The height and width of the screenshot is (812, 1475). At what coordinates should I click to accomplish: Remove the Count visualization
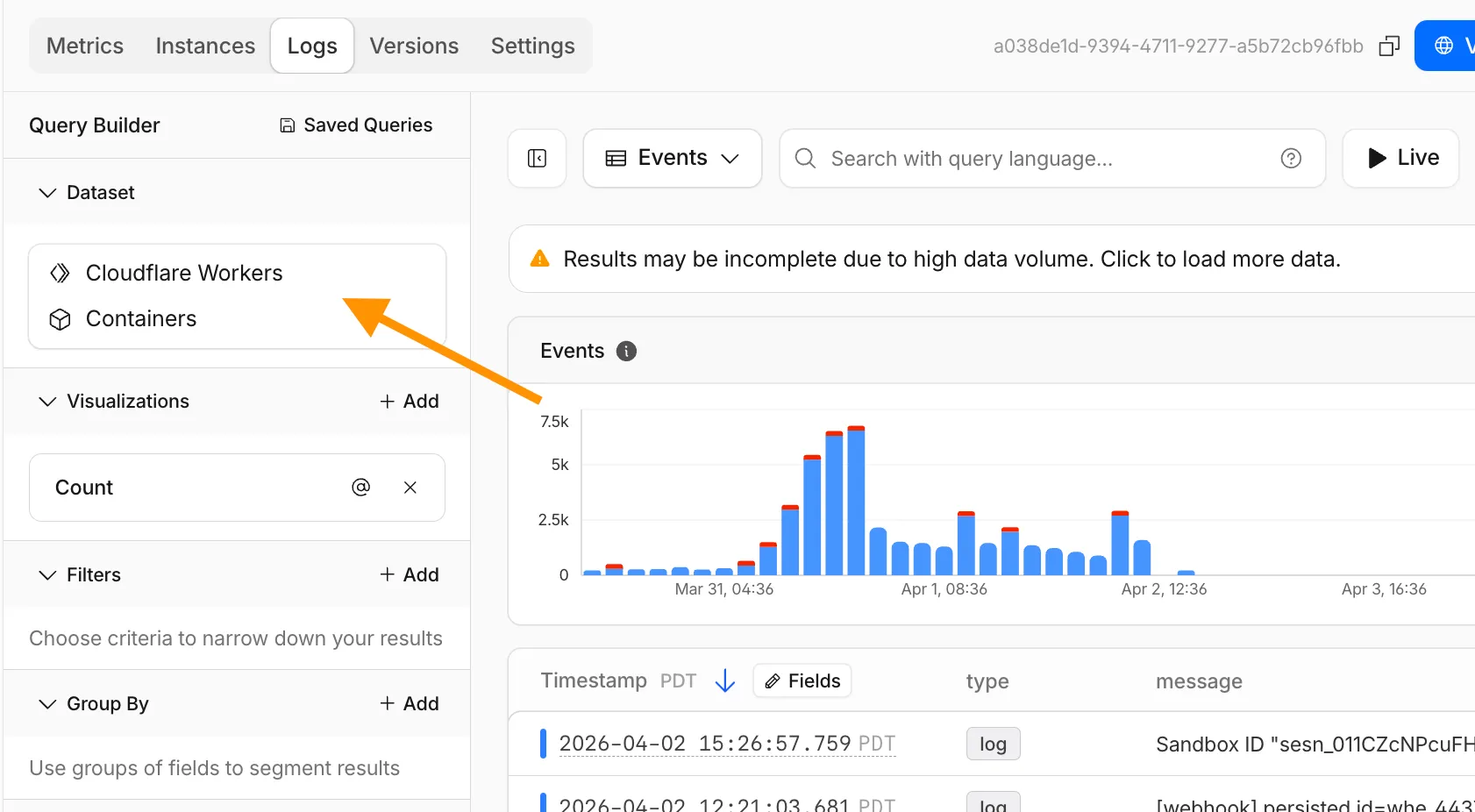click(x=410, y=488)
